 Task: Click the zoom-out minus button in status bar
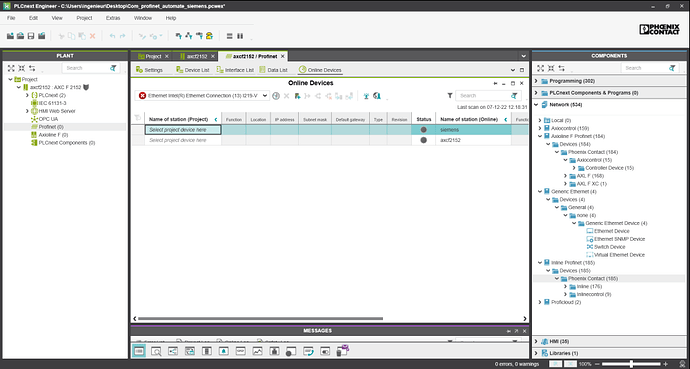[x=597, y=364]
